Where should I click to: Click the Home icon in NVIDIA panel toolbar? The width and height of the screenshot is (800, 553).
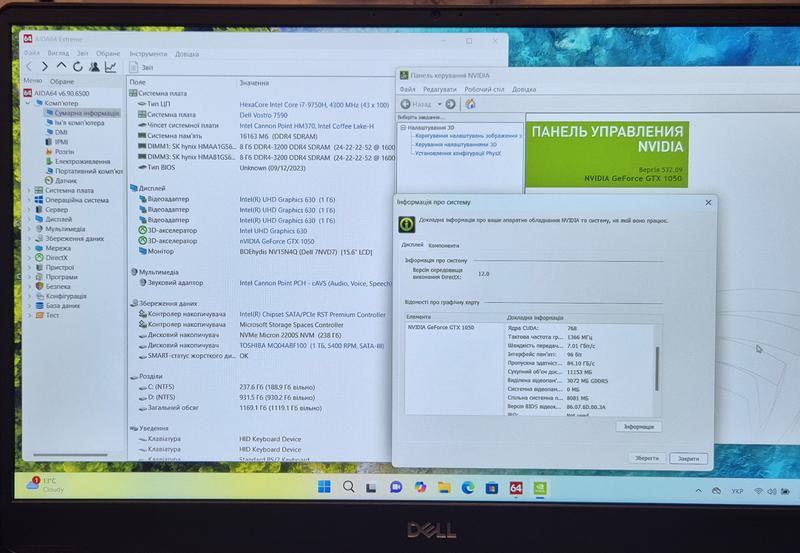[x=470, y=103]
